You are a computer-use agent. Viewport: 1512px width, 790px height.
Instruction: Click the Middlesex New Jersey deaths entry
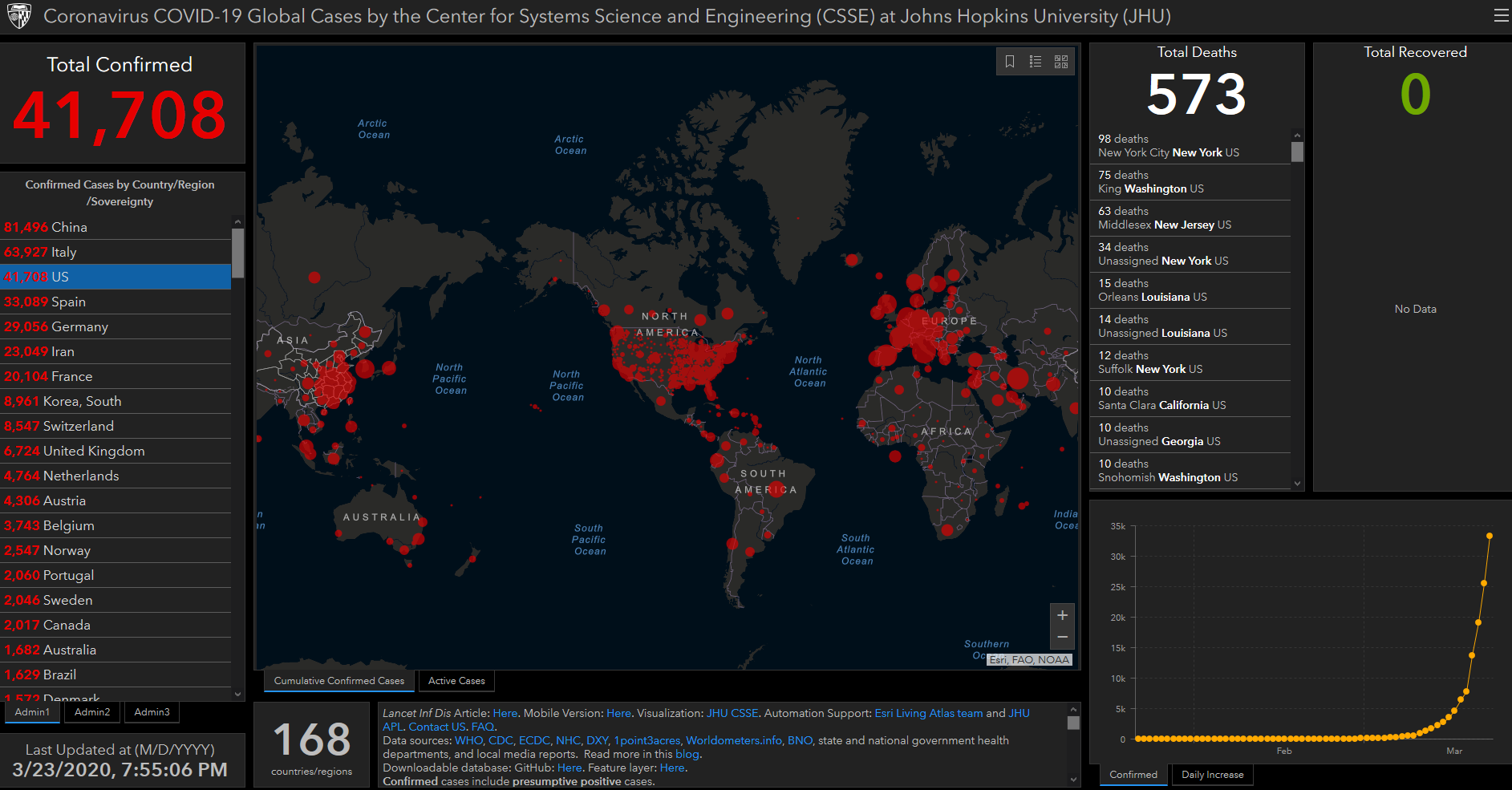1190,218
